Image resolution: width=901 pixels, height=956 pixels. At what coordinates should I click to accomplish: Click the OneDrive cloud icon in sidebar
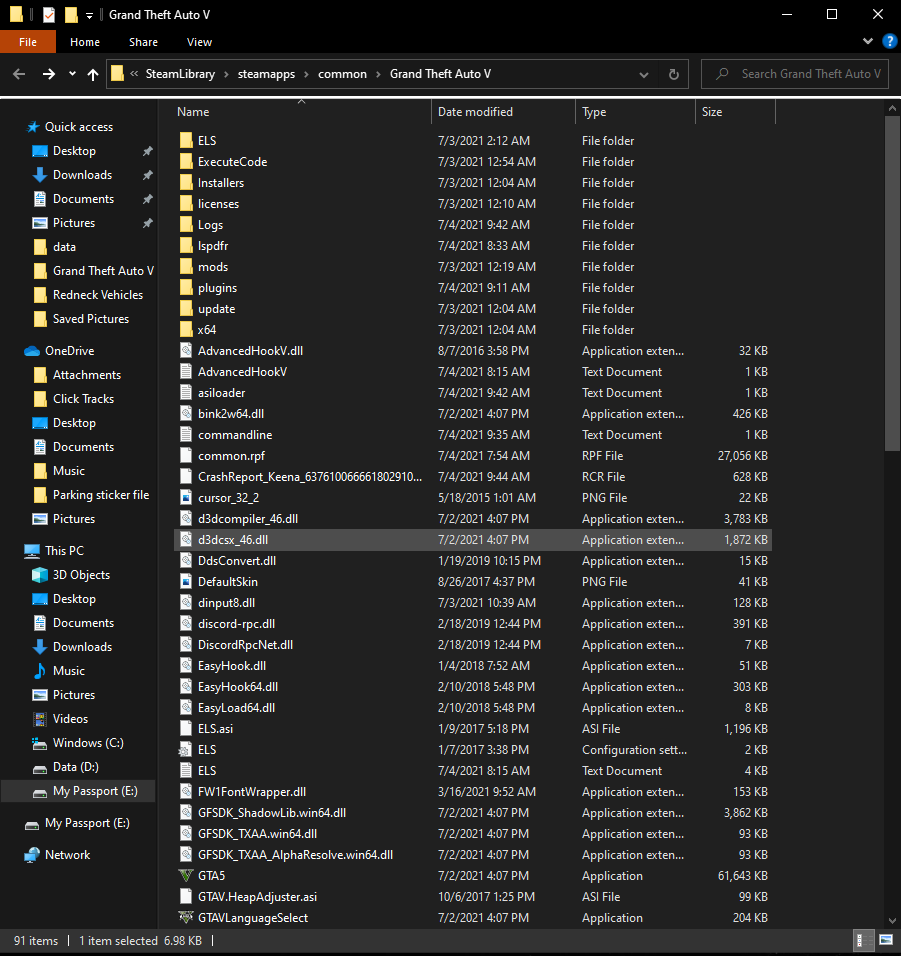(32, 351)
